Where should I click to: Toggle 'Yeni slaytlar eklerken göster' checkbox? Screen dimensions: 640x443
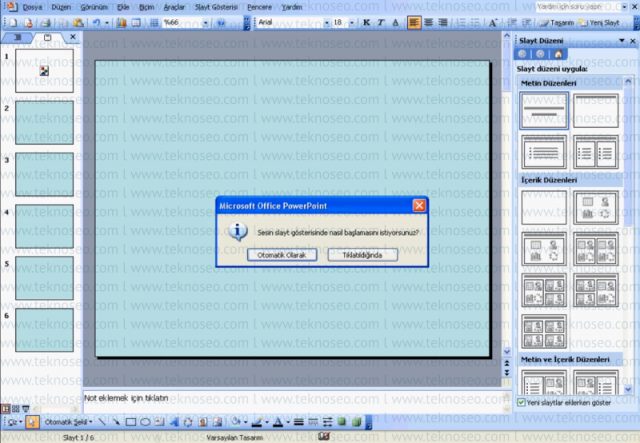[521, 402]
